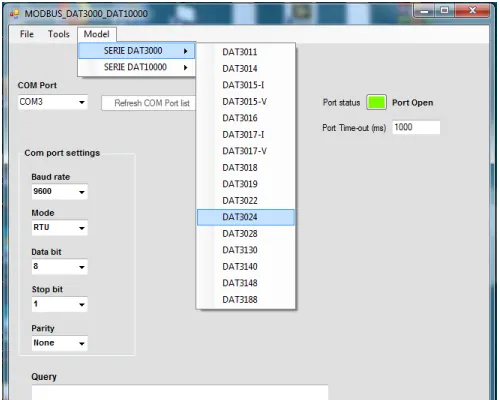This screenshot has height=400, width=500.
Task: Click the SERIE DAT3000 submenu arrow
Action: tap(186, 51)
